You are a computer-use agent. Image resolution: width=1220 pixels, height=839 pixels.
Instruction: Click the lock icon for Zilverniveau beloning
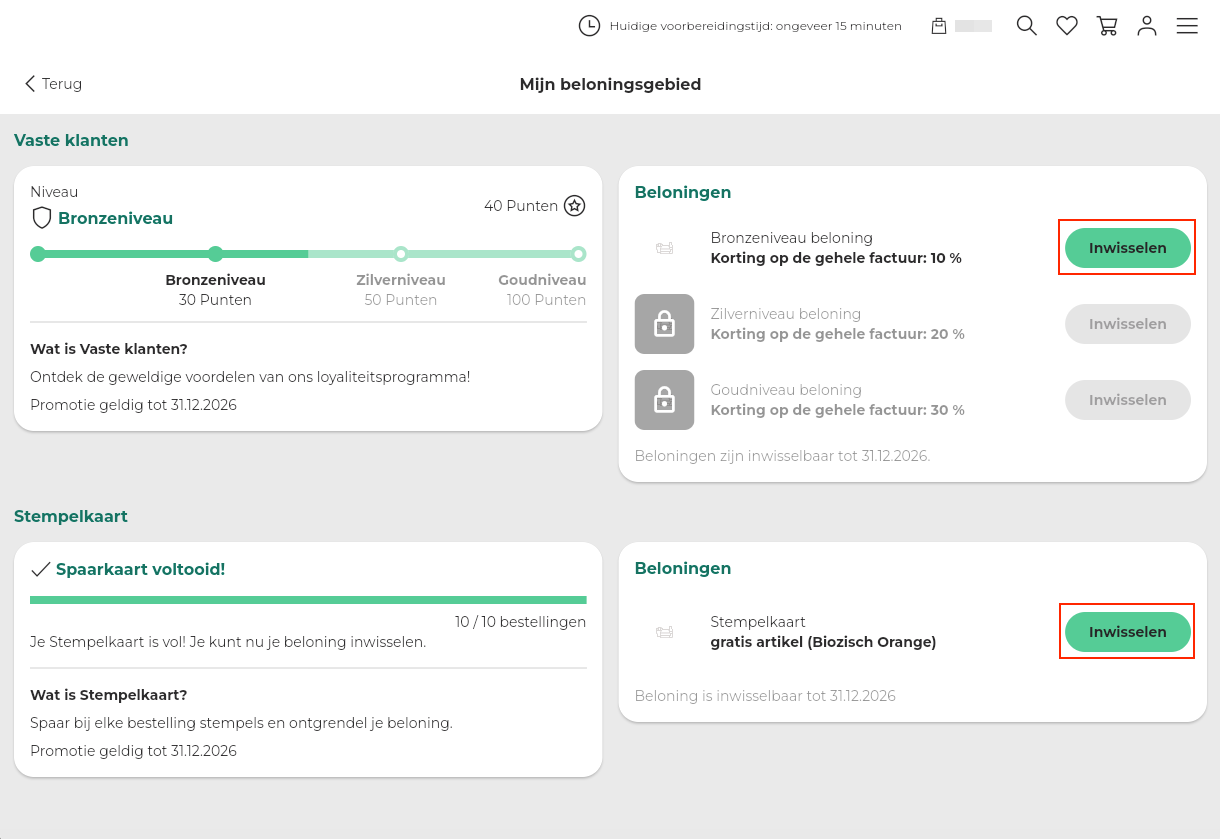664,324
